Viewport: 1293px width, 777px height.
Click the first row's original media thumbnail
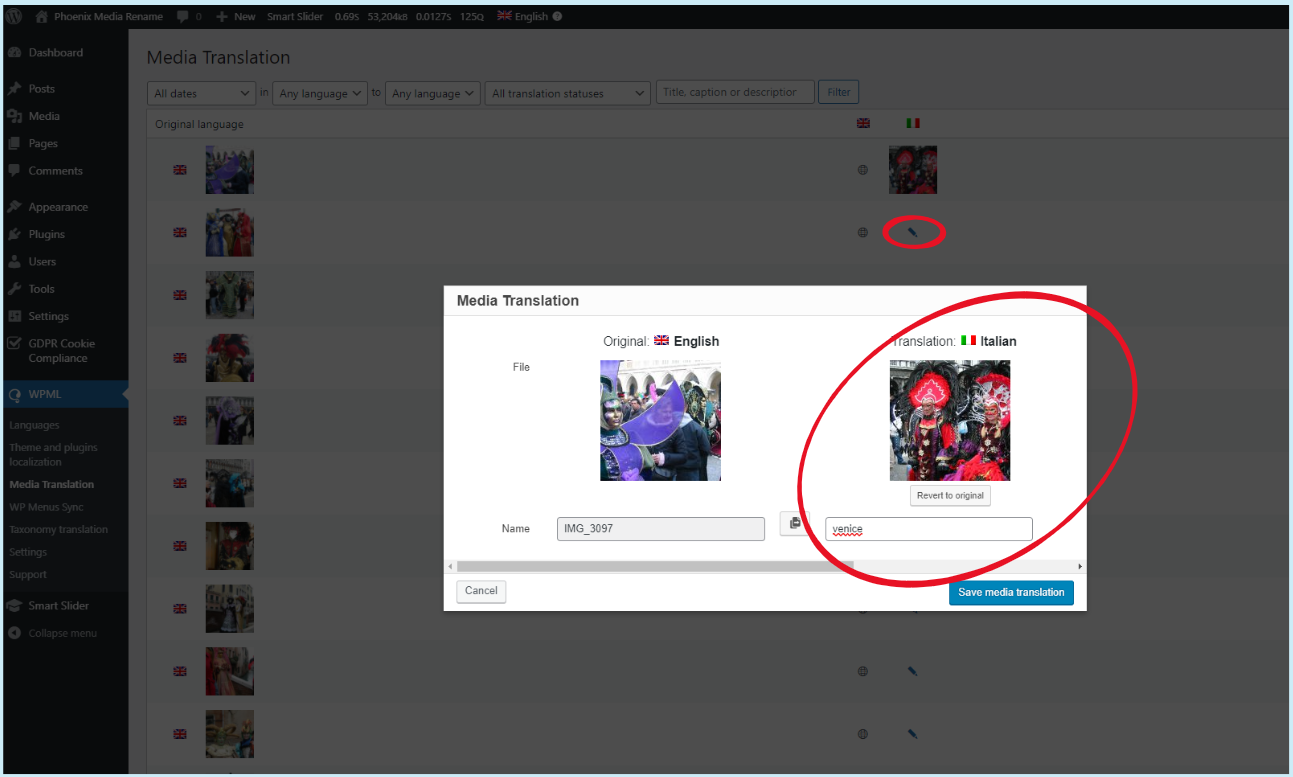pyautogui.click(x=229, y=170)
